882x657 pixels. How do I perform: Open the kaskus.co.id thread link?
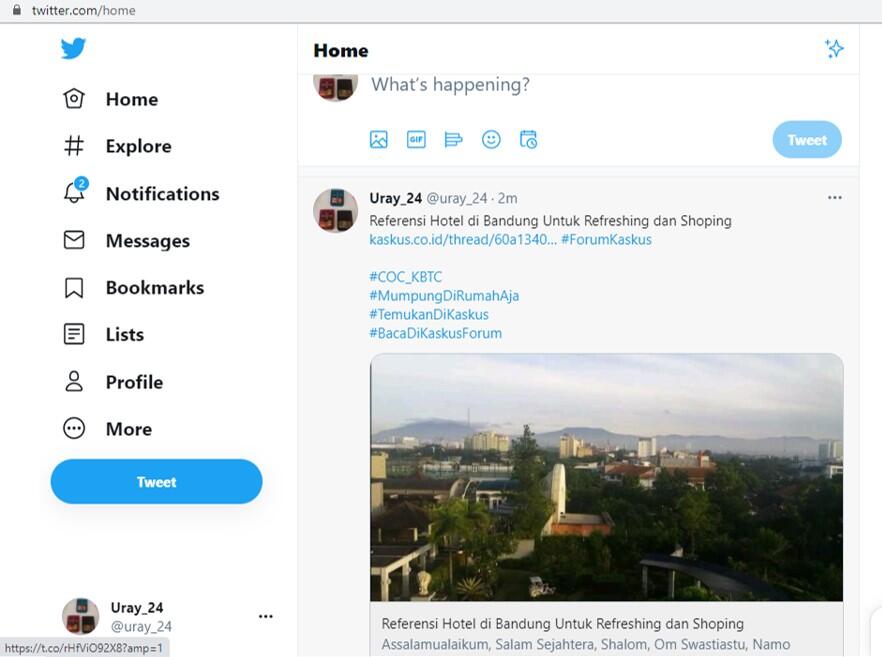pyautogui.click(x=463, y=239)
